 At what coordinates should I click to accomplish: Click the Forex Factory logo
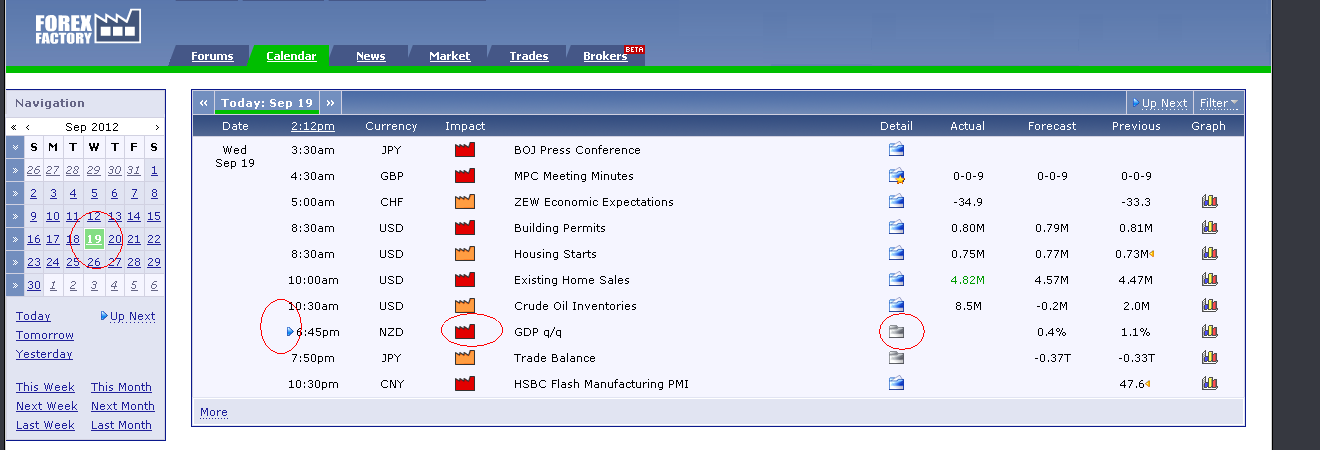click(87, 27)
